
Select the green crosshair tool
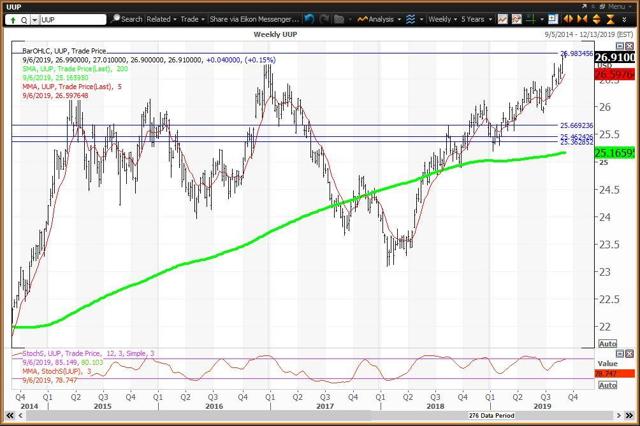point(531,19)
